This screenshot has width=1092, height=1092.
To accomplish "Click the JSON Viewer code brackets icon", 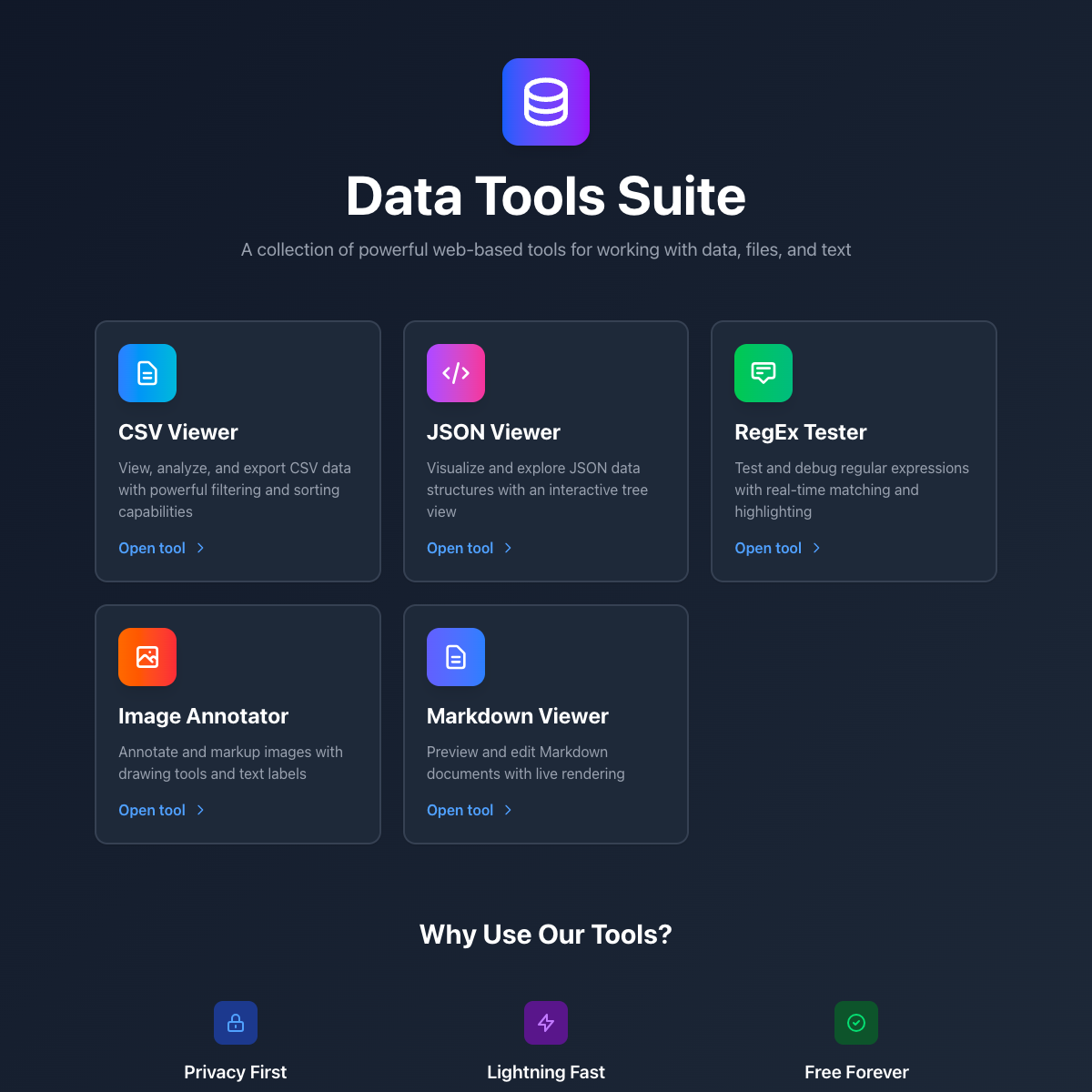I will pyautogui.click(x=455, y=373).
